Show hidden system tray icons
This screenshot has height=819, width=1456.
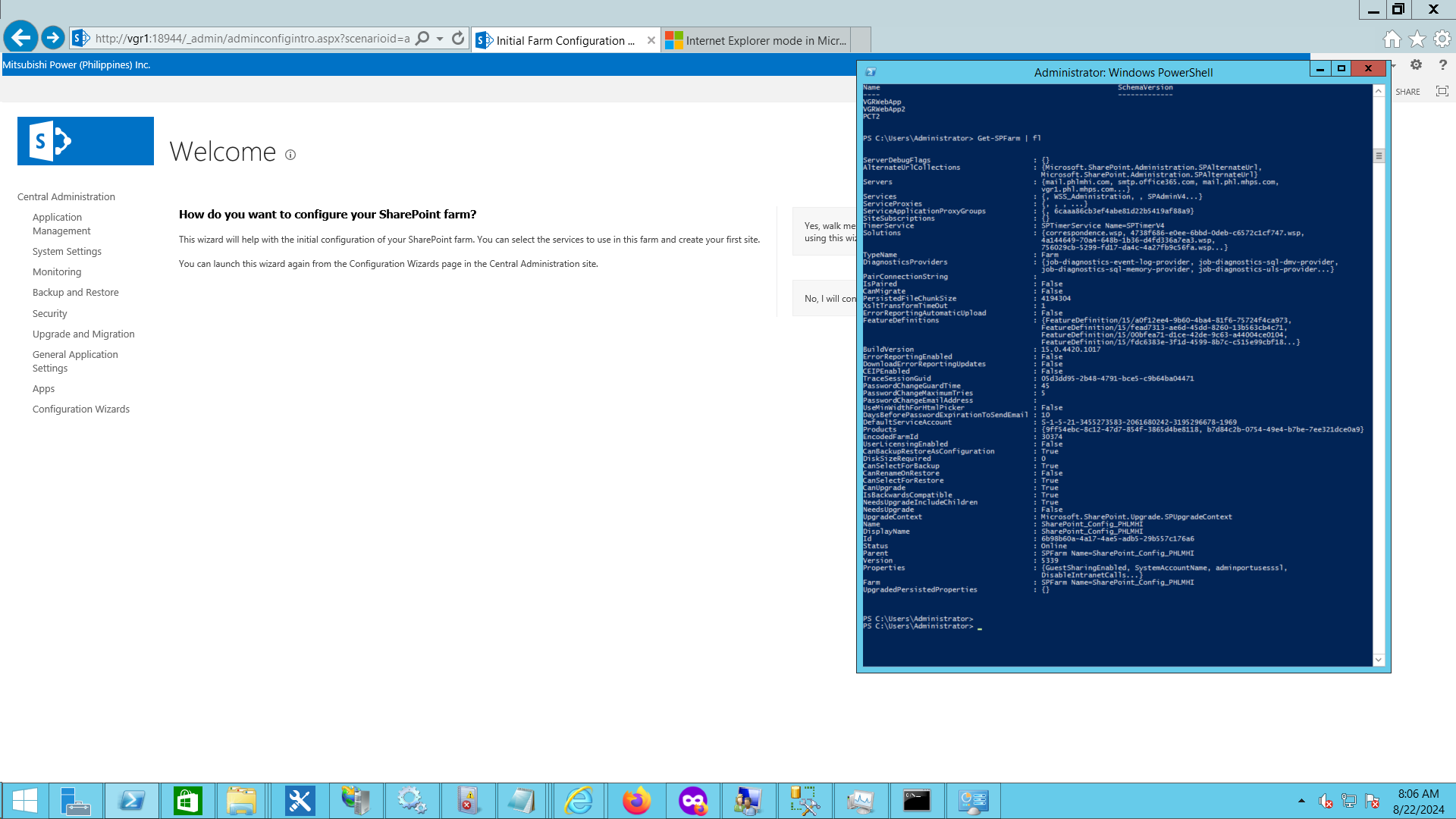point(1301,801)
